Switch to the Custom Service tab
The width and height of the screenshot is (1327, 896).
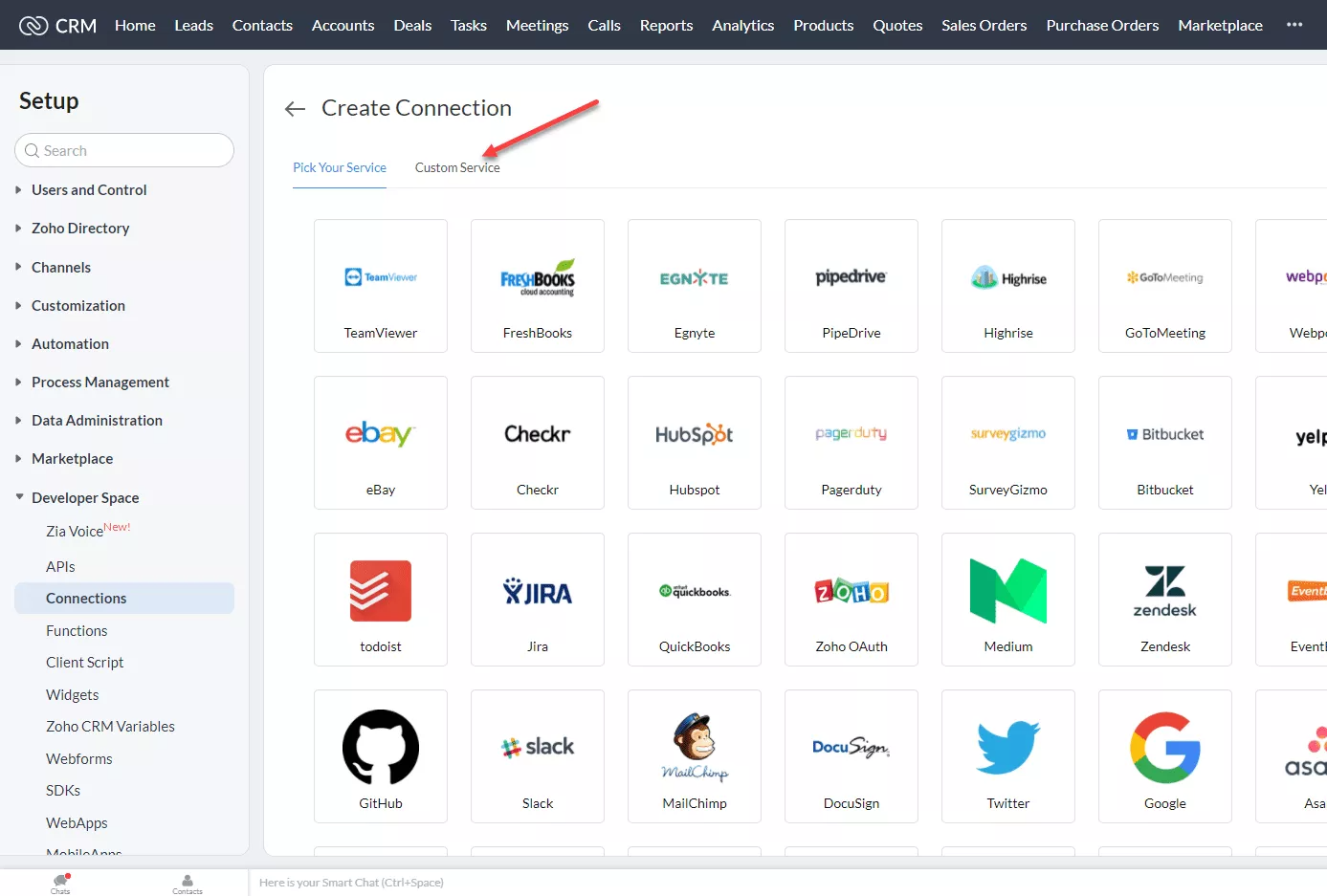[x=457, y=168]
